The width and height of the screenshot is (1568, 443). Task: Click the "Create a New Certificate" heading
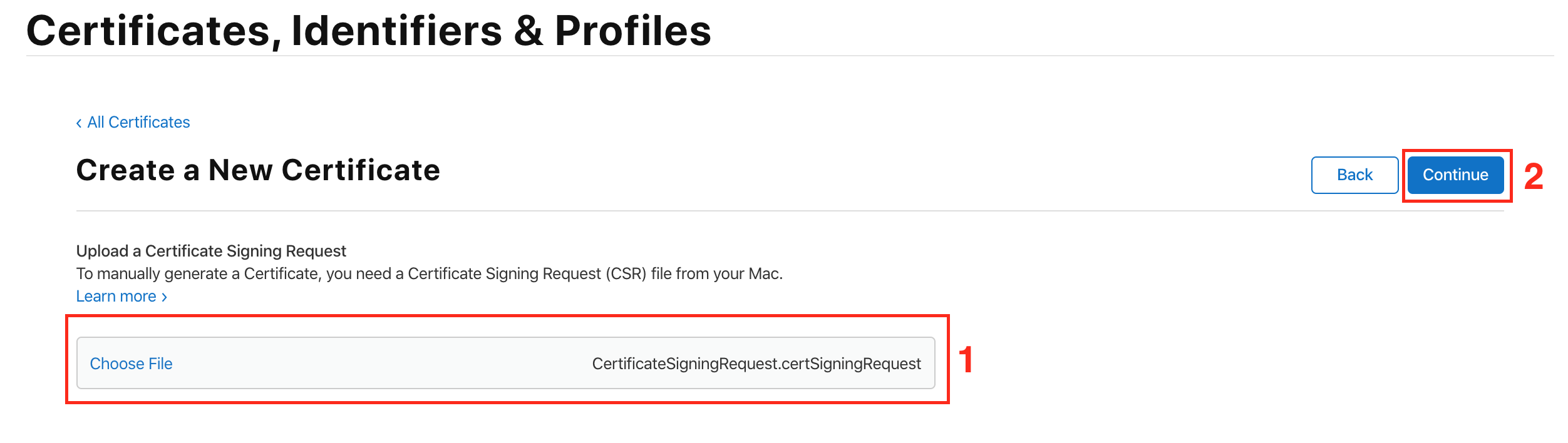(x=258, y=170)
